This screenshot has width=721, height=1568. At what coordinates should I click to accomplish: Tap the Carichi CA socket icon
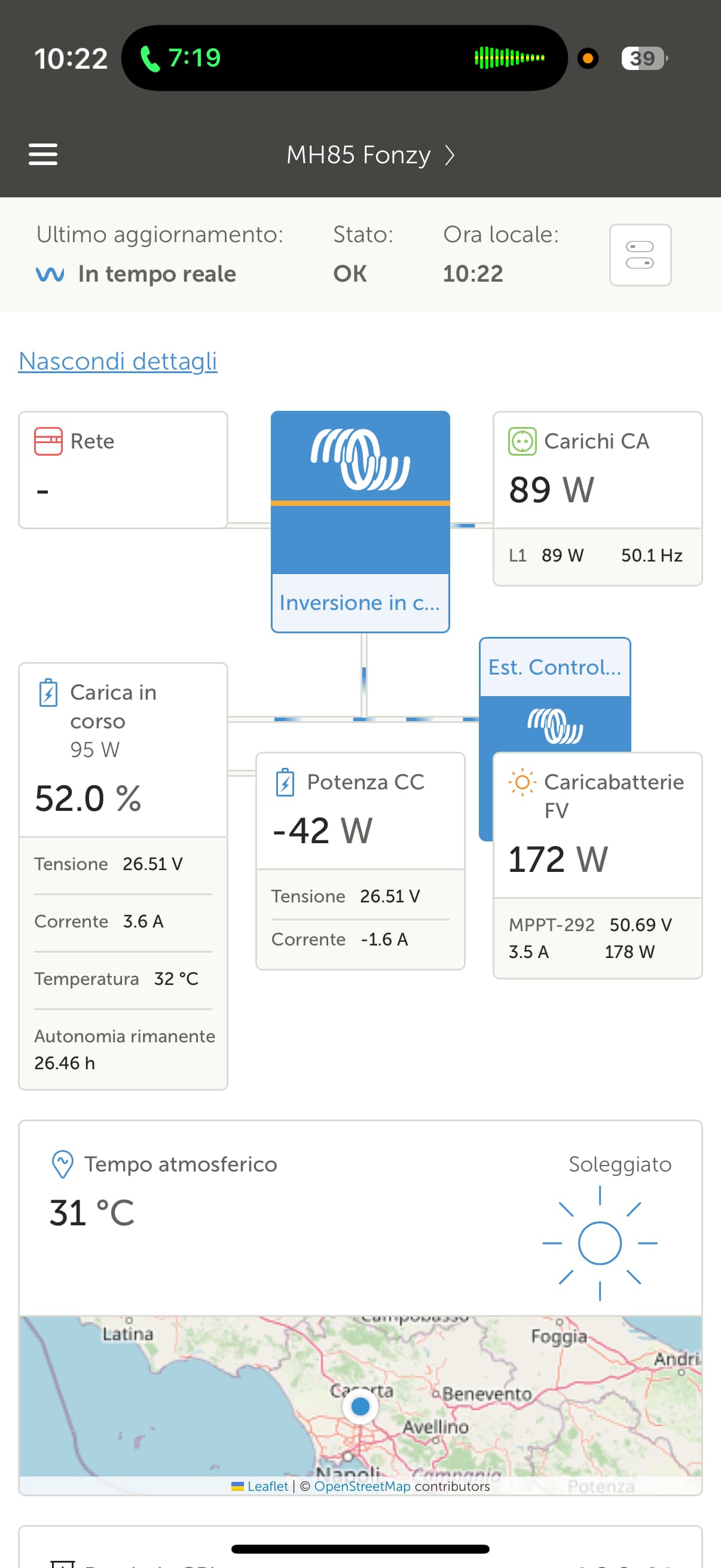pos(522,441)
